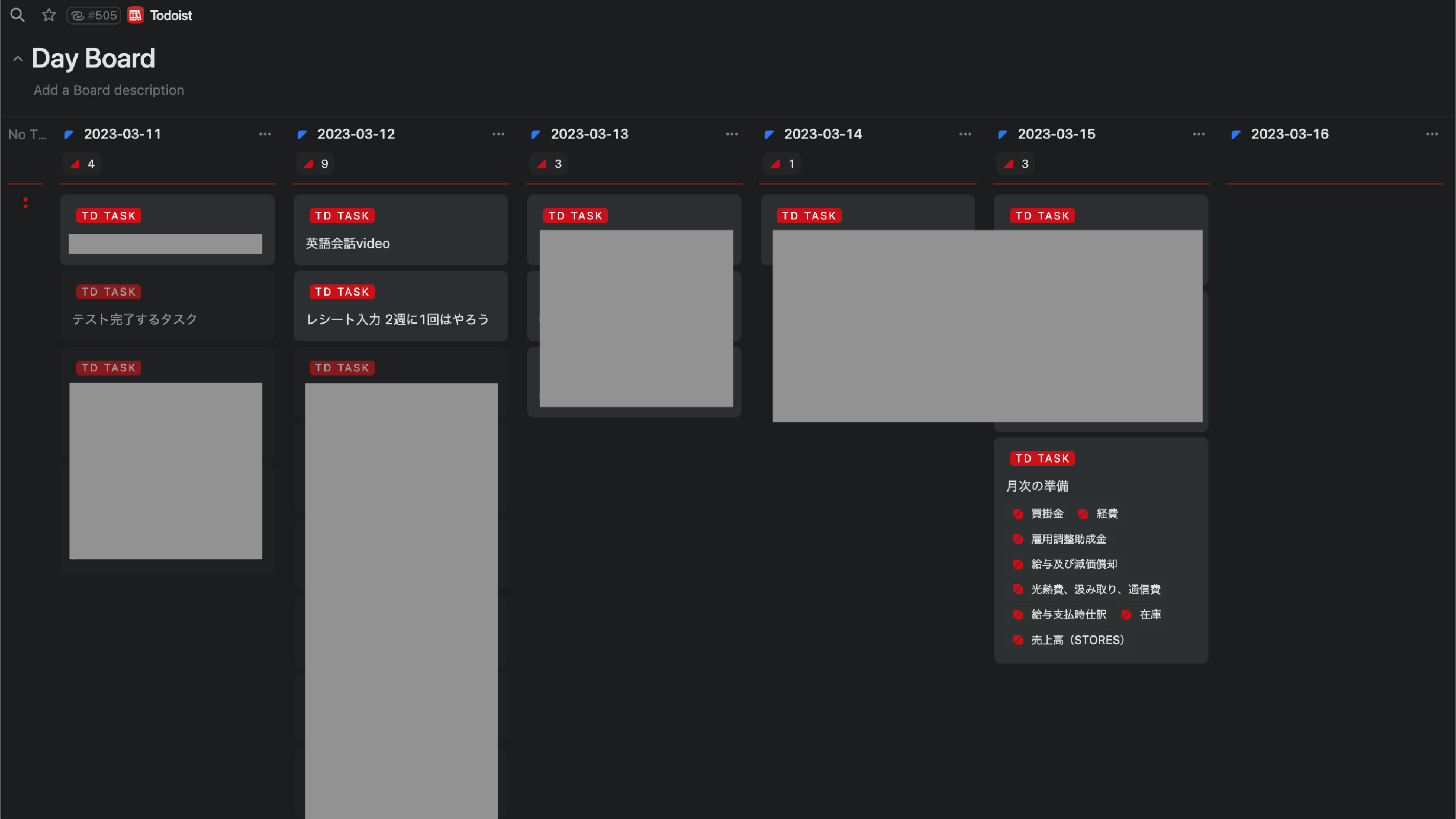
Task: Click the #505 link reference badge
Action: coord(94,15)
